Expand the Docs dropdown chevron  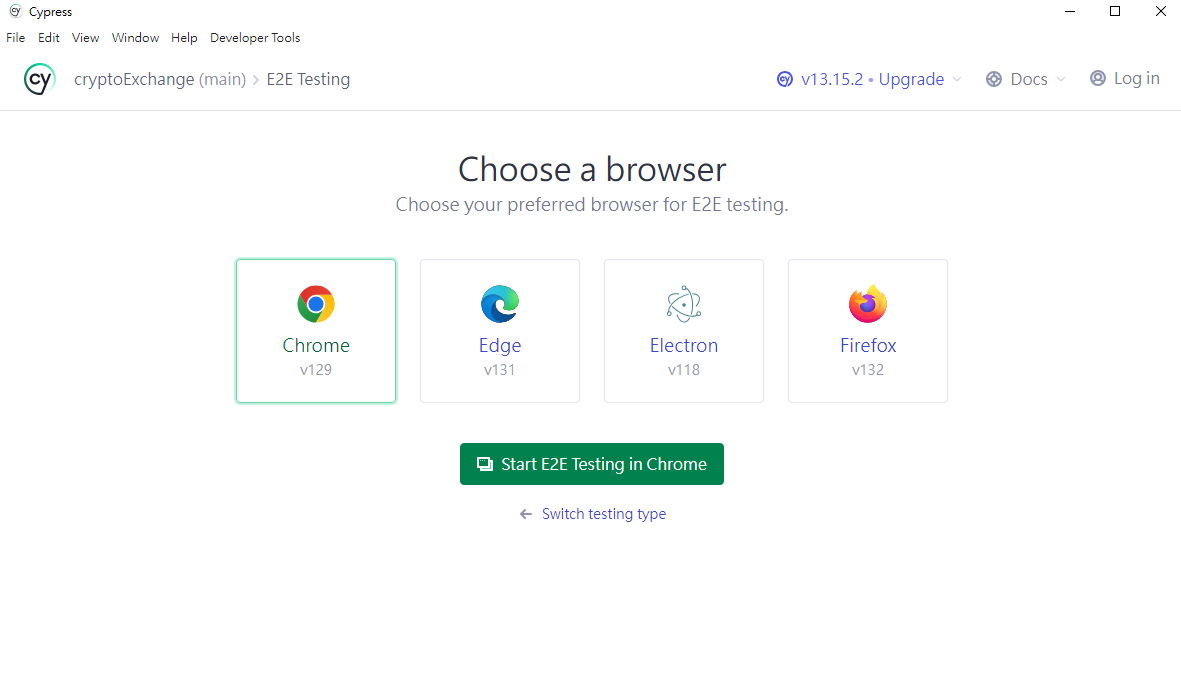[1060, 79]
